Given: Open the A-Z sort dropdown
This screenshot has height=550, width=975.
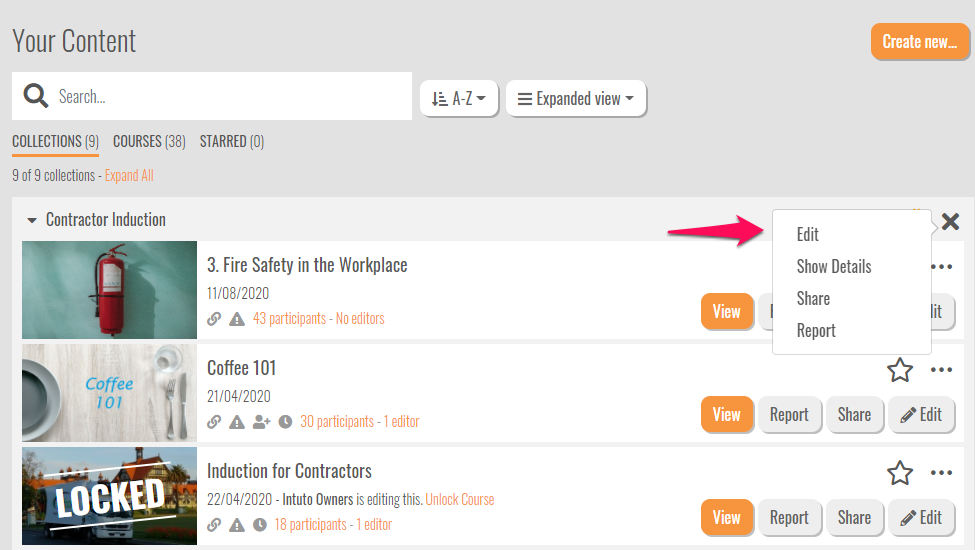Looking at the screenshot, I should point(459,99).
